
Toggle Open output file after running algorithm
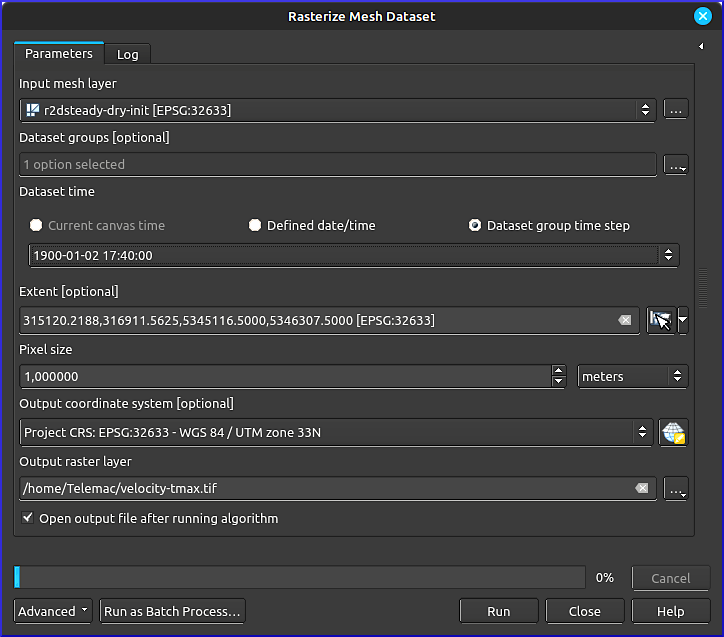pyautogui.click(x=28, y=518)
